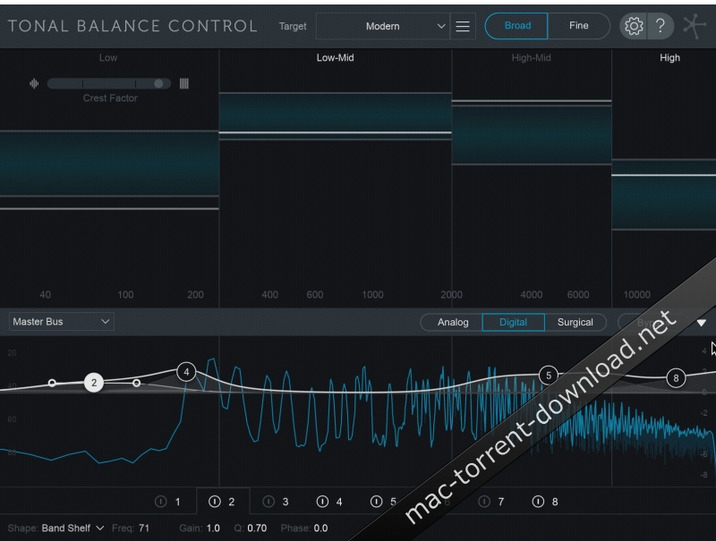Viewport: 716px width, 541px height.
Task: Select the band 1 tab label
Action: [x=178, y=502]
